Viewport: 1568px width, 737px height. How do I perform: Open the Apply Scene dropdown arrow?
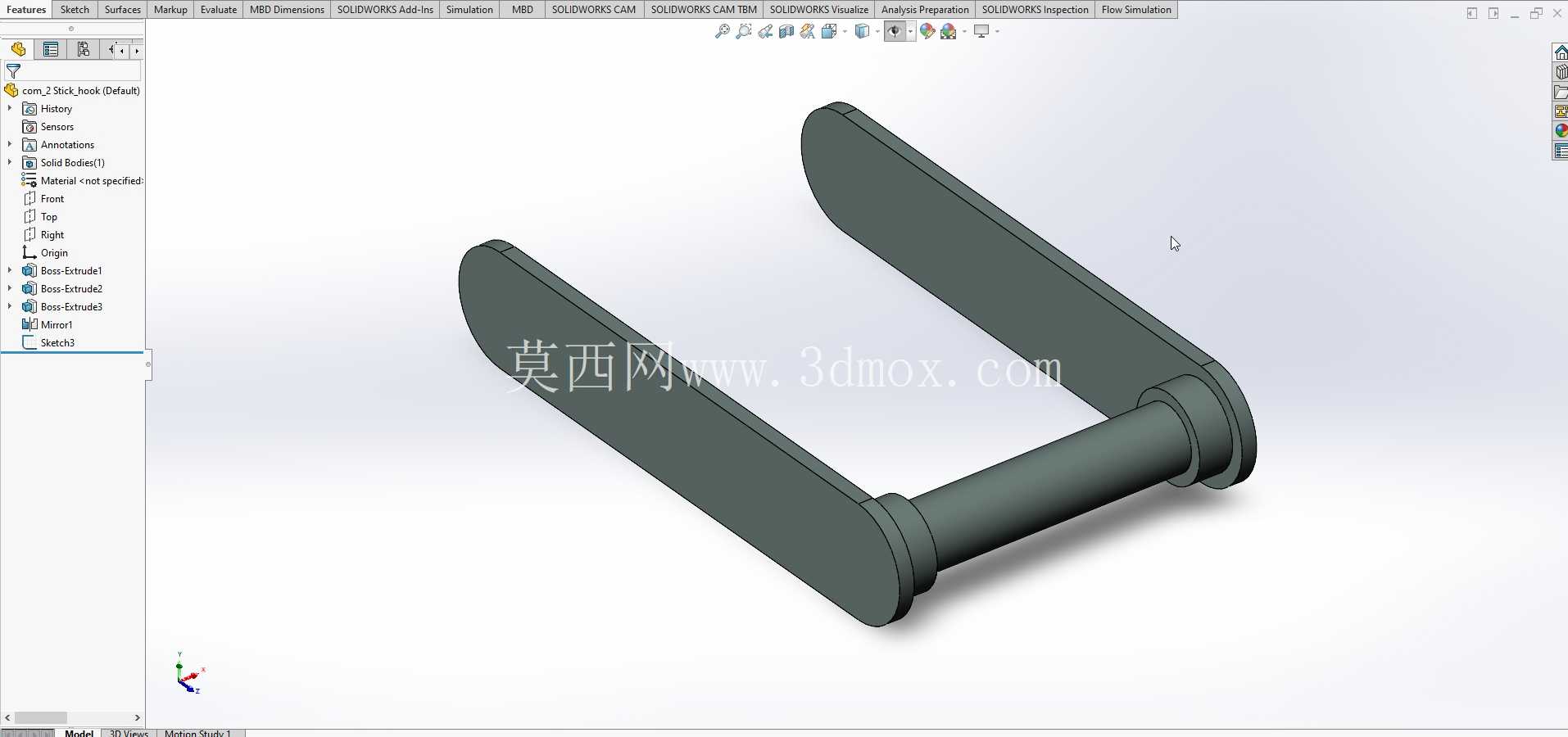click(964, 31)
